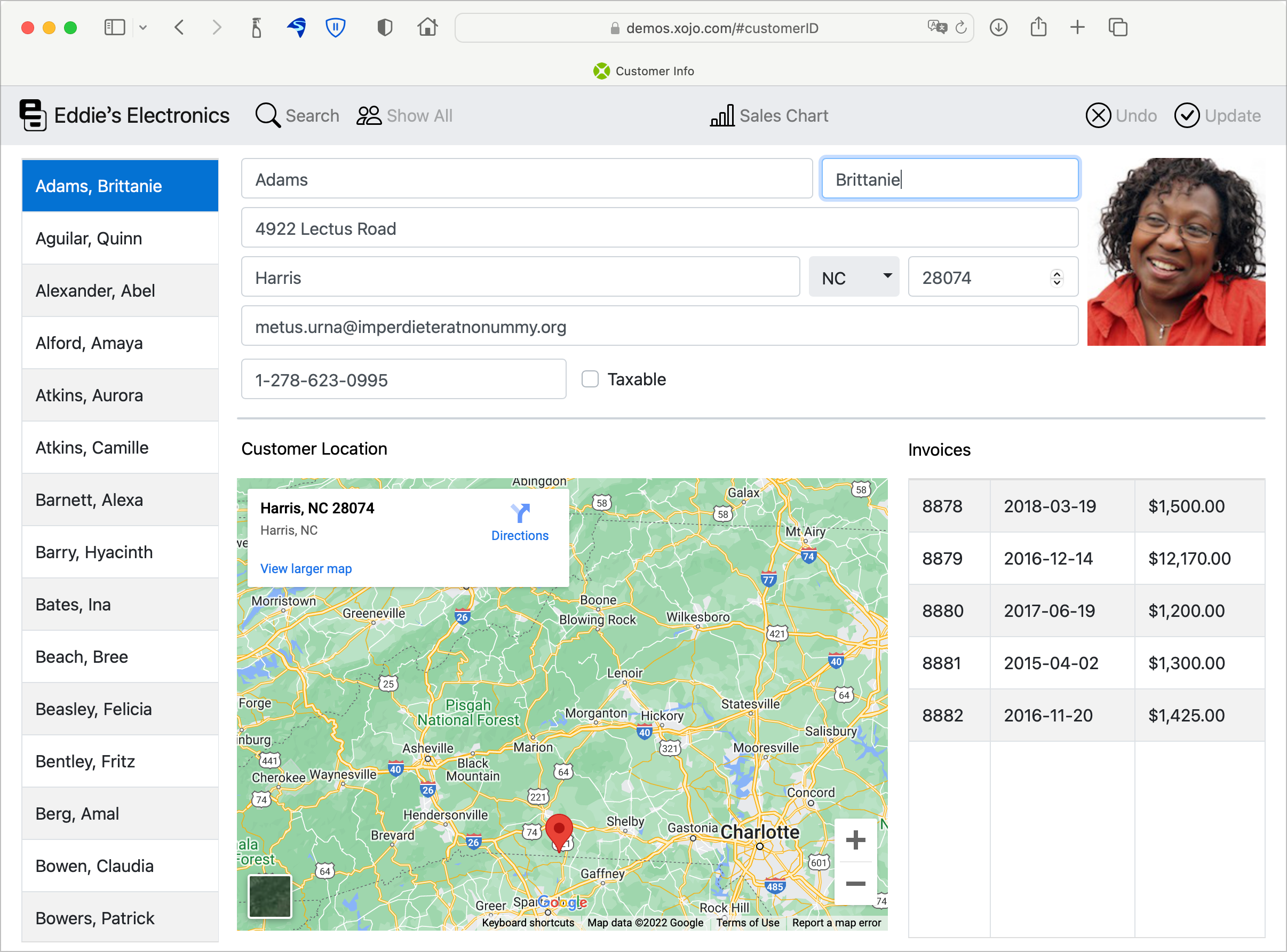The height and width of the screenshot is (952, 1287).
Task: Click the zip code stepper arrows
Action: (1056, 278)
